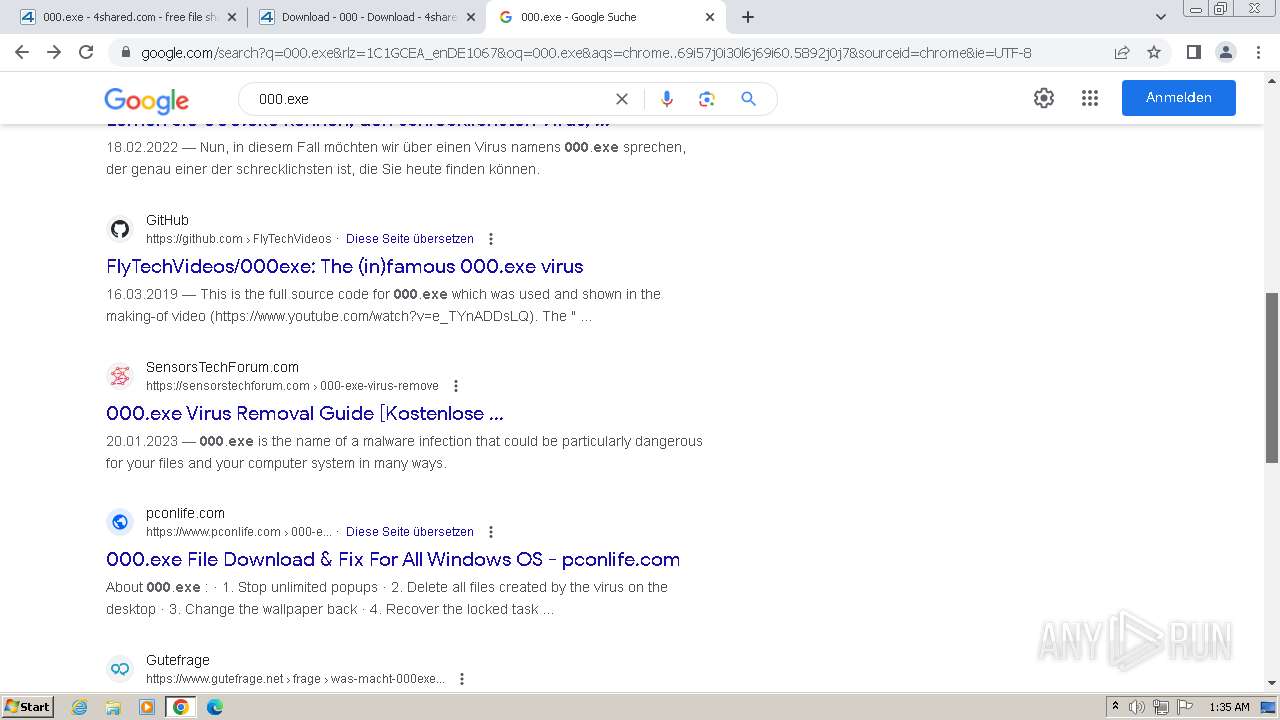
Task: Toggle the Chrome side panel
Action: coord(1193,52)
